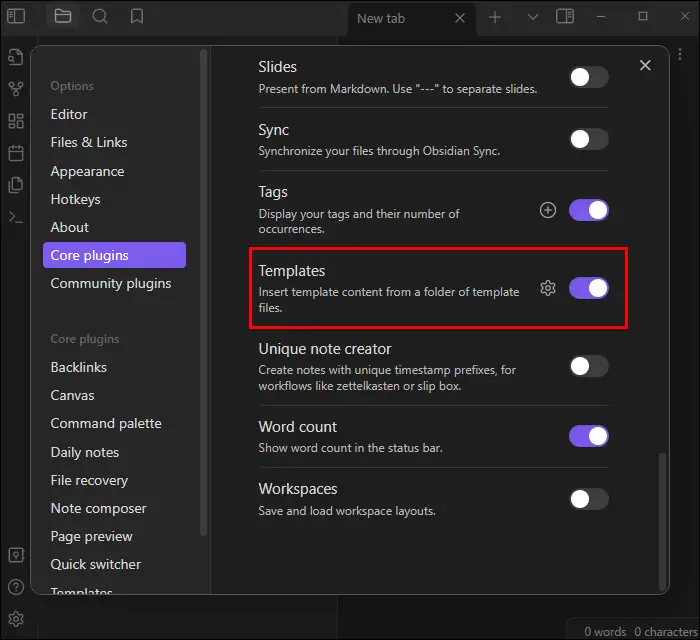Screen dimensions: 700x640
Task: Click the settings sidebar scrollbar
Action: [204, 292]
